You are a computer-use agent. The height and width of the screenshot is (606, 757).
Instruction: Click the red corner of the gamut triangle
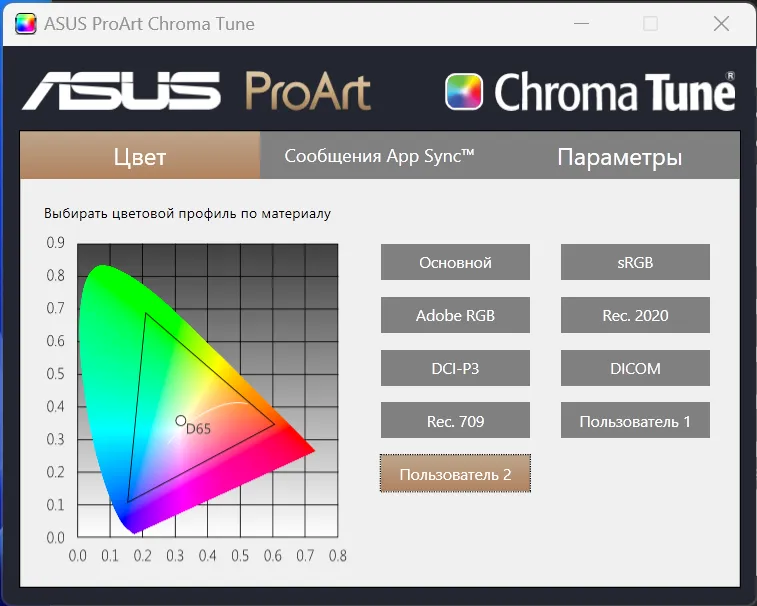coord(274,424)
